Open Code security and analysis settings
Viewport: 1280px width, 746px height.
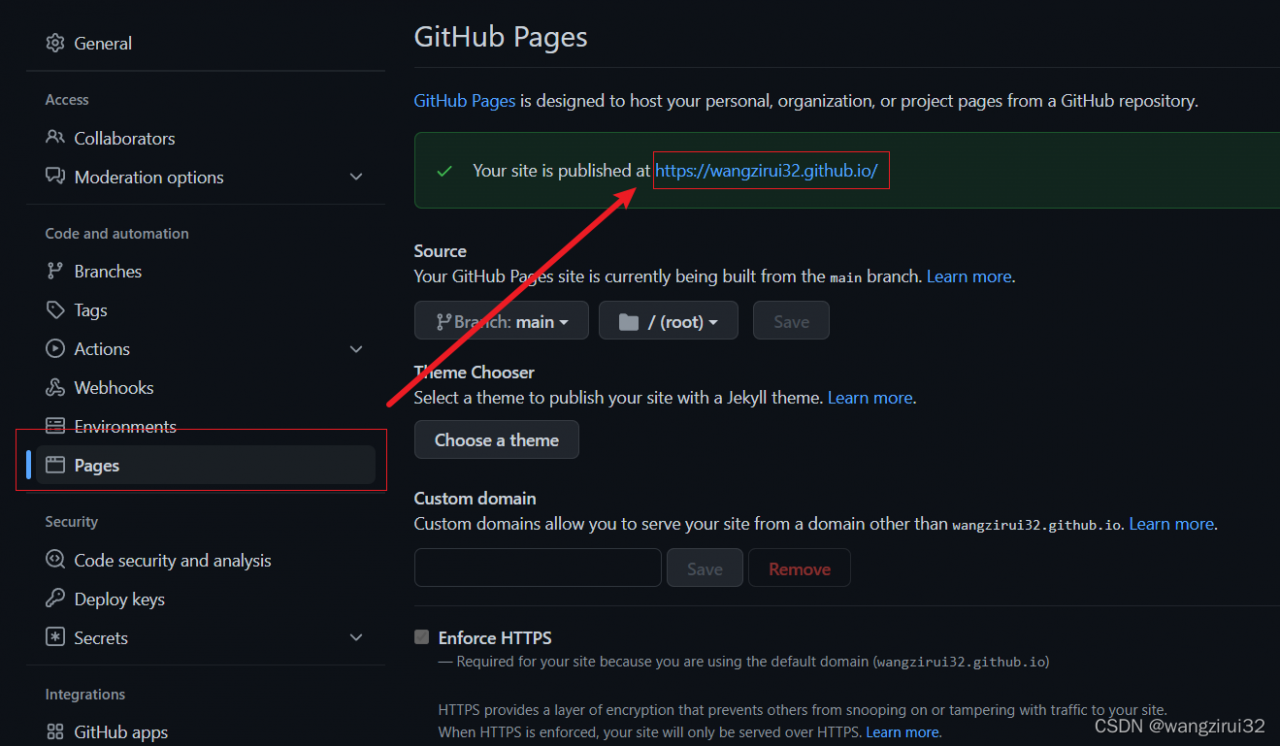point(56,560)
